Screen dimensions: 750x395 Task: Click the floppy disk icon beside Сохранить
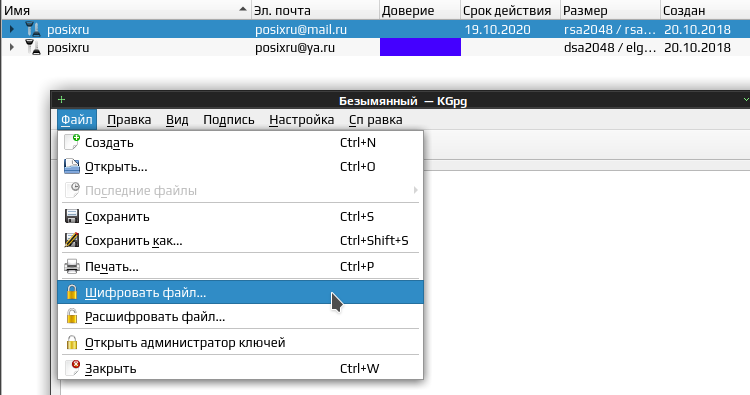tap(72, 216)
